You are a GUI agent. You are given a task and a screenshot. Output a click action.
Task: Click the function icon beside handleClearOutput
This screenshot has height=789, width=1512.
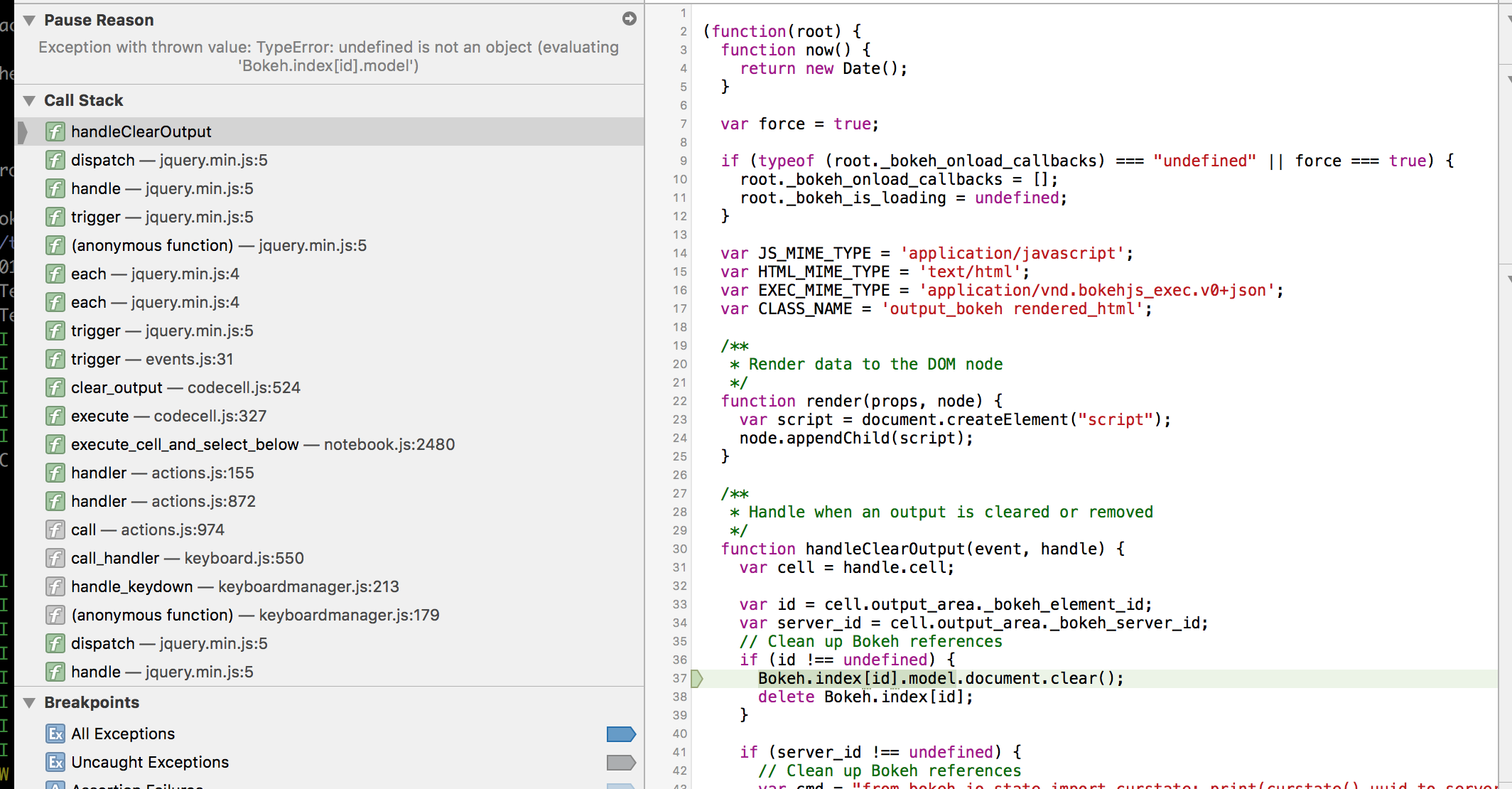(55, 131)
